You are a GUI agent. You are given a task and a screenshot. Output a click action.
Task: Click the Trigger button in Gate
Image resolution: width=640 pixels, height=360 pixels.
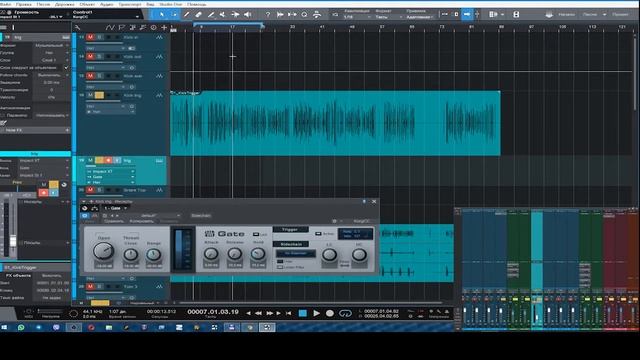click(290, 229)
